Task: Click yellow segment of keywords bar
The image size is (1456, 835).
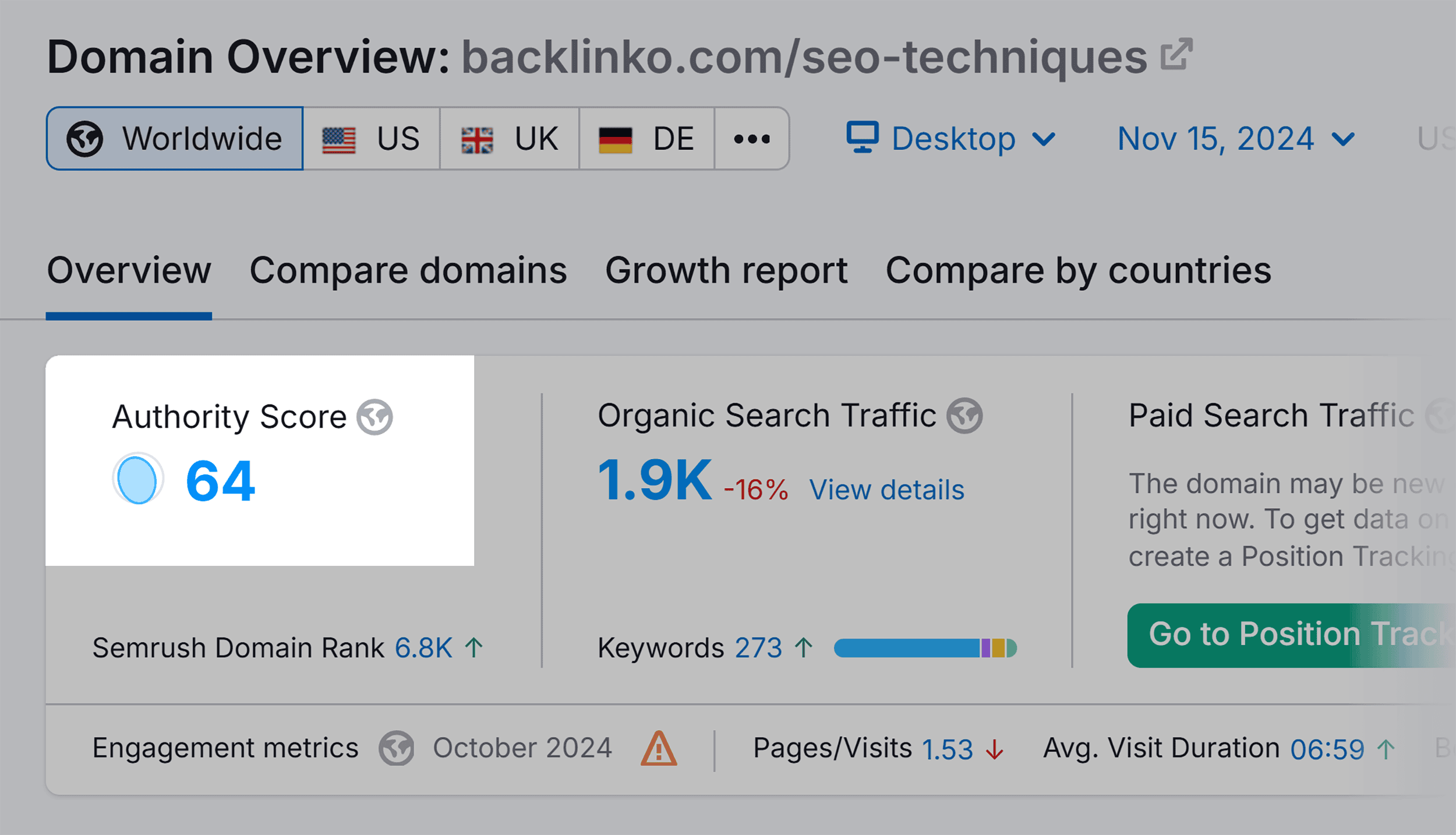Action: pos(998,648)
